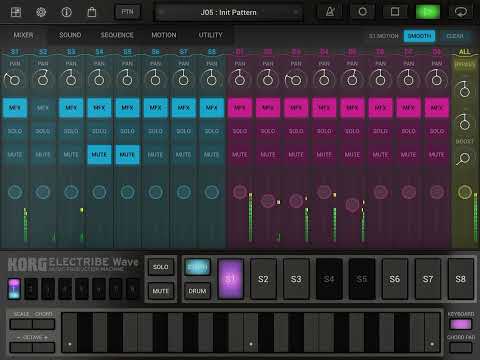Click the SCALE button
The image size is (480, 360).
[21, 324]
